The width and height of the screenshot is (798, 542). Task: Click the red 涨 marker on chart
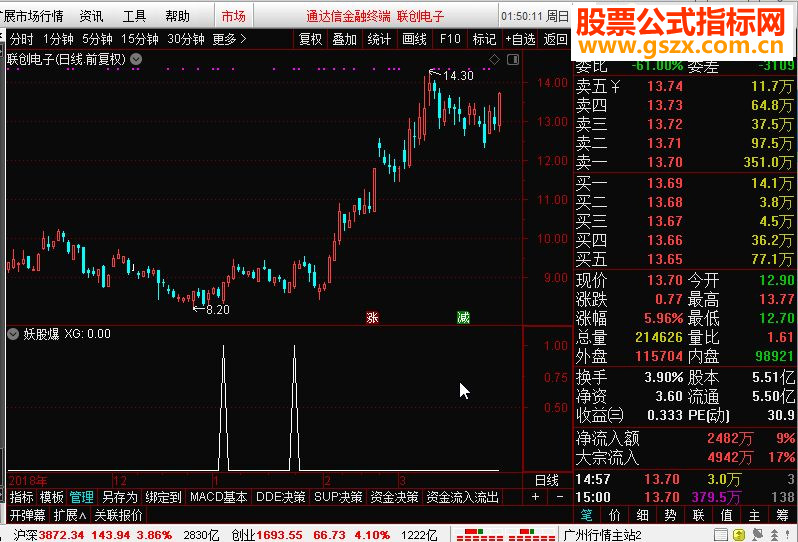coord(372,318)
